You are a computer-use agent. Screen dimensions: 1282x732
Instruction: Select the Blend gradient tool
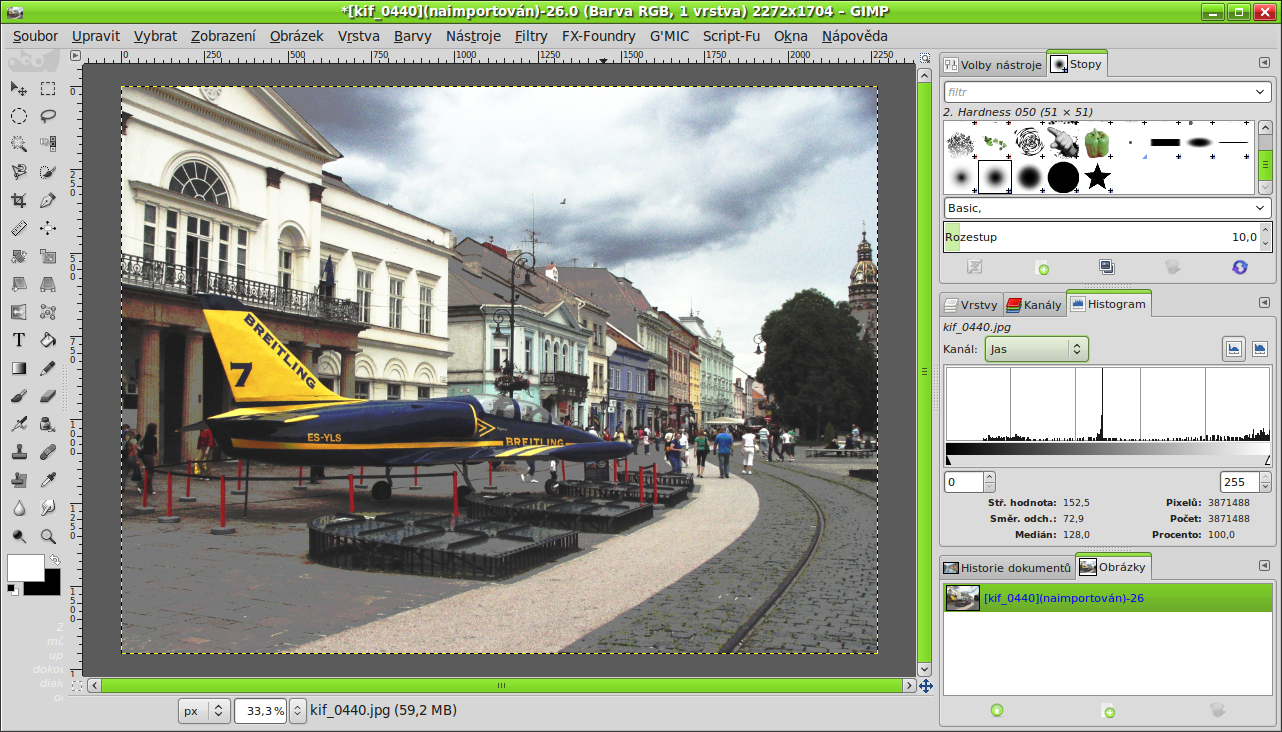tap(19, 368)
